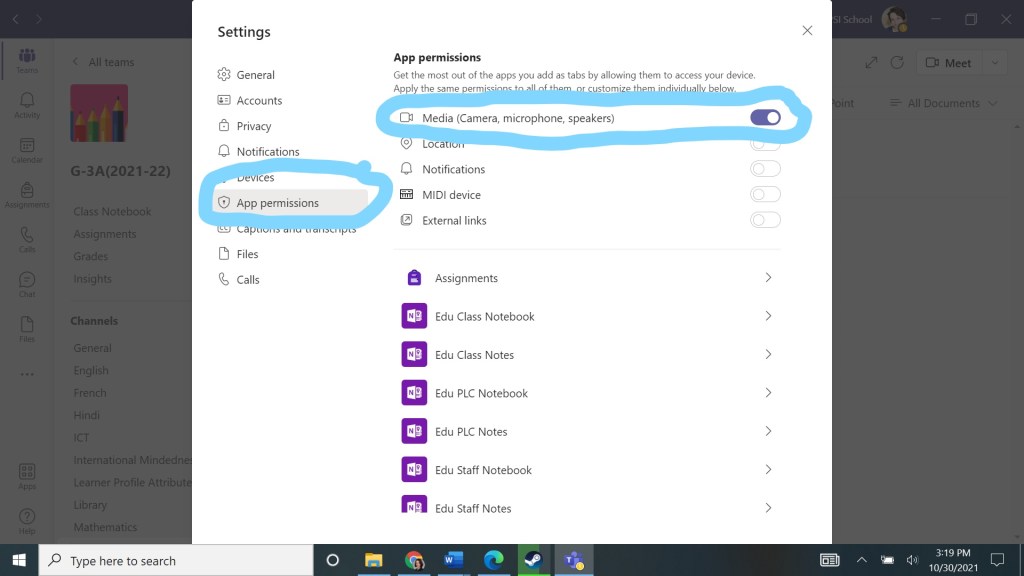Open the Calls icon in sidebar
The width and height of the screenshot is (1024, 576).
point(27,239)
